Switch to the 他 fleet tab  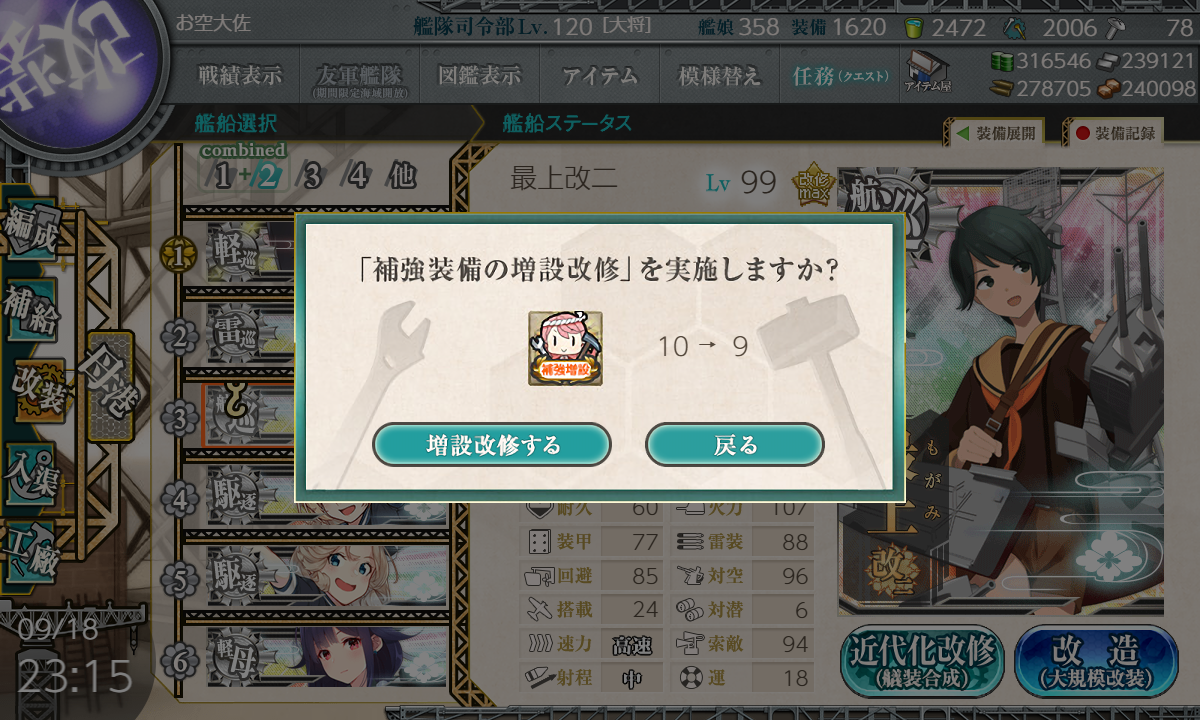pyautogui.click(x=401, y=177)
